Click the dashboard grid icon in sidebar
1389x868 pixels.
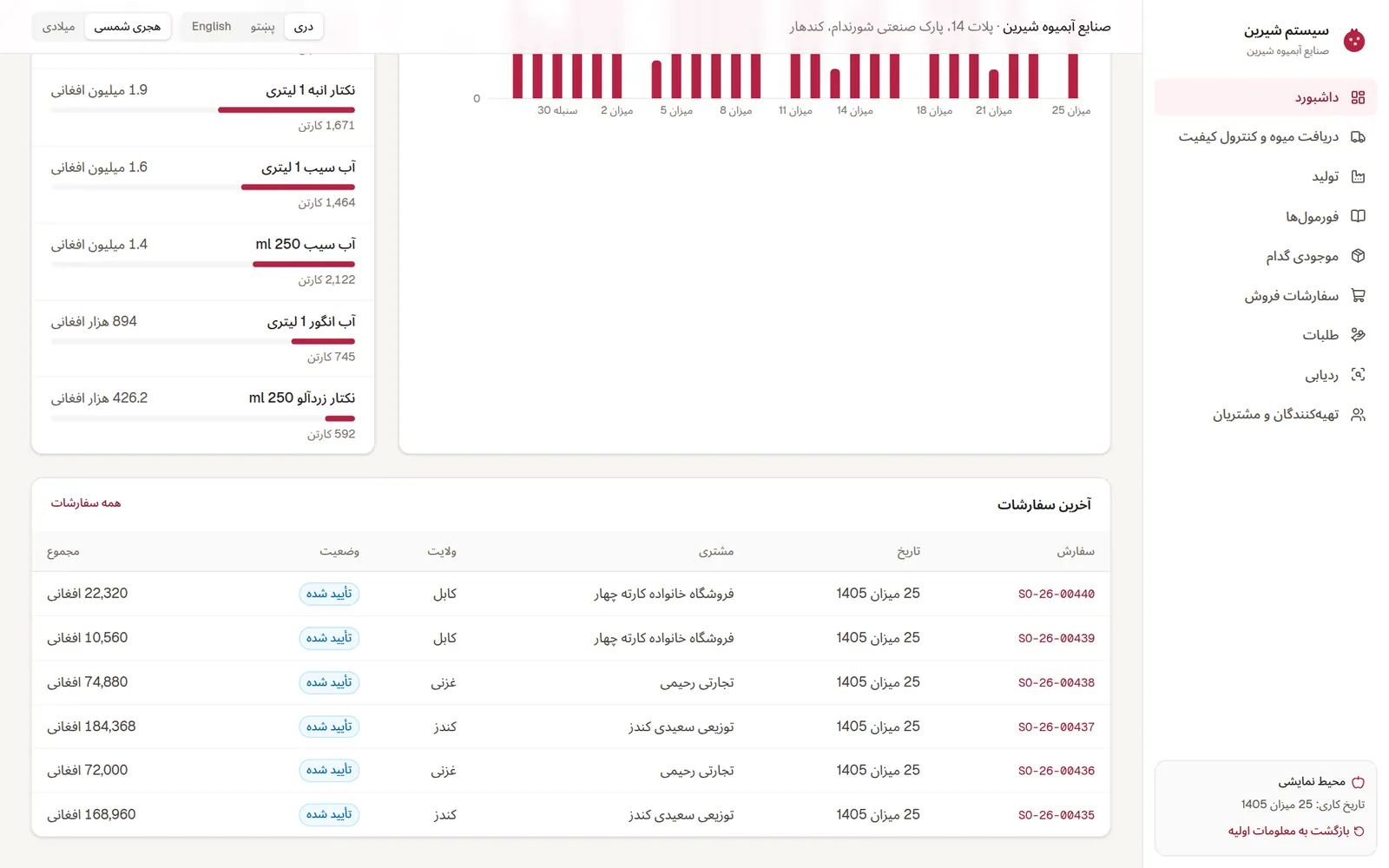tap(1358, 97)
